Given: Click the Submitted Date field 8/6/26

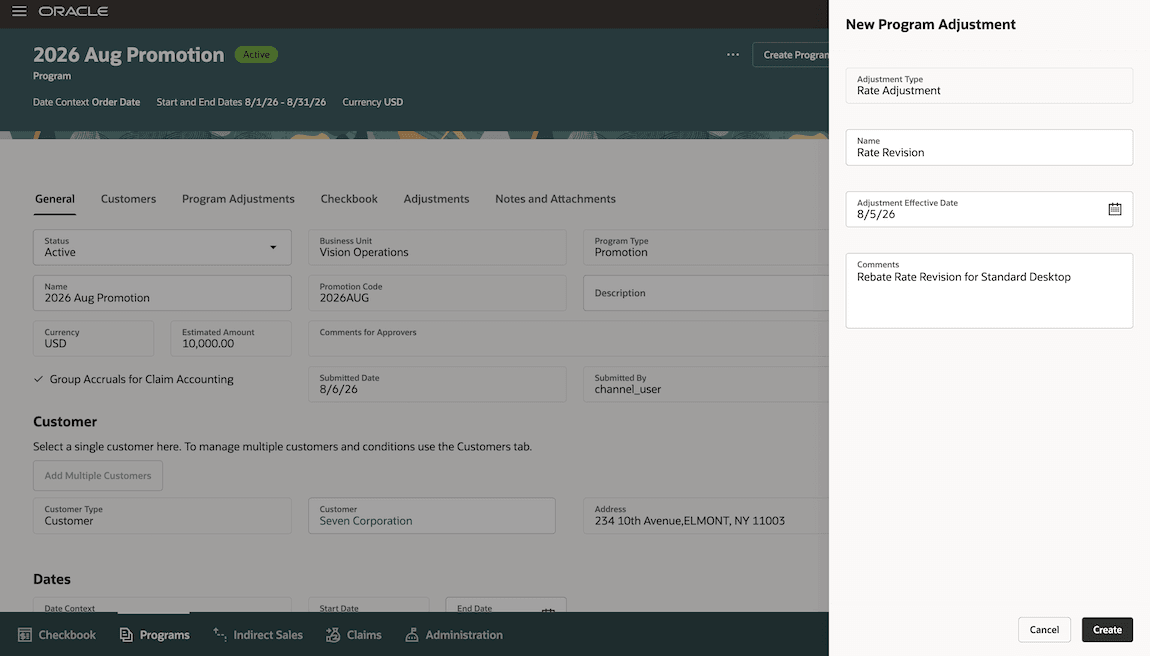Looking at the screenshot, I should tap(437, 384).
